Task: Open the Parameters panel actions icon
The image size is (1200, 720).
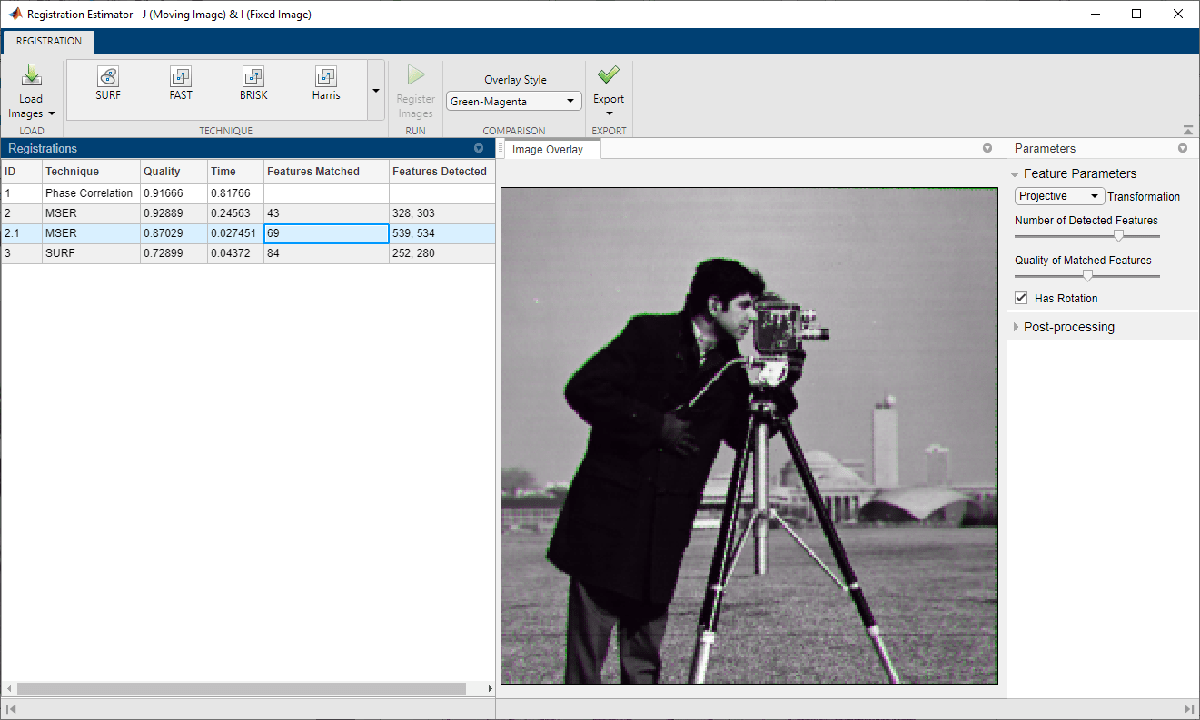Action: coord(1182,148)
